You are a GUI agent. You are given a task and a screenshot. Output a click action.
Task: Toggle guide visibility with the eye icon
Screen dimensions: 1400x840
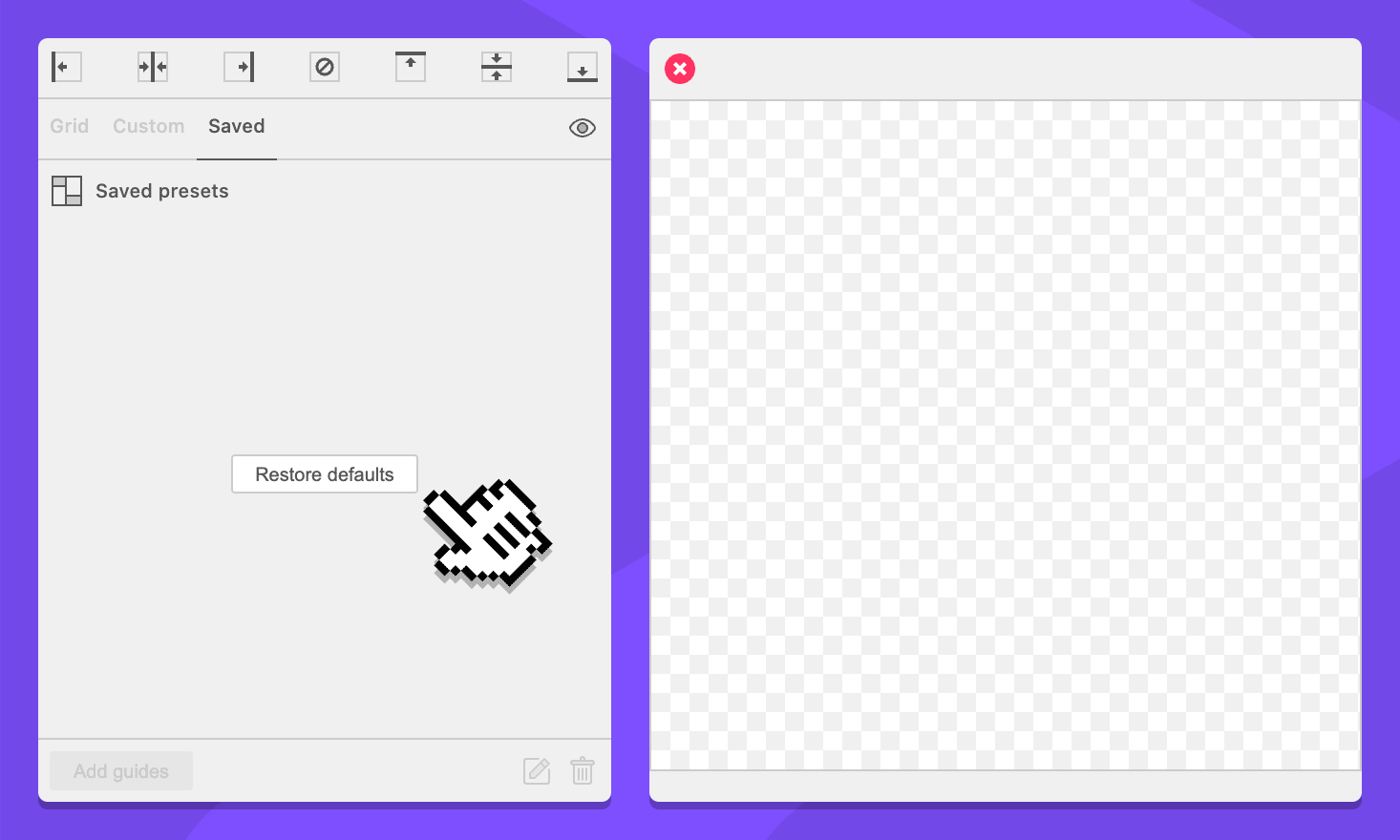point(583,128)
